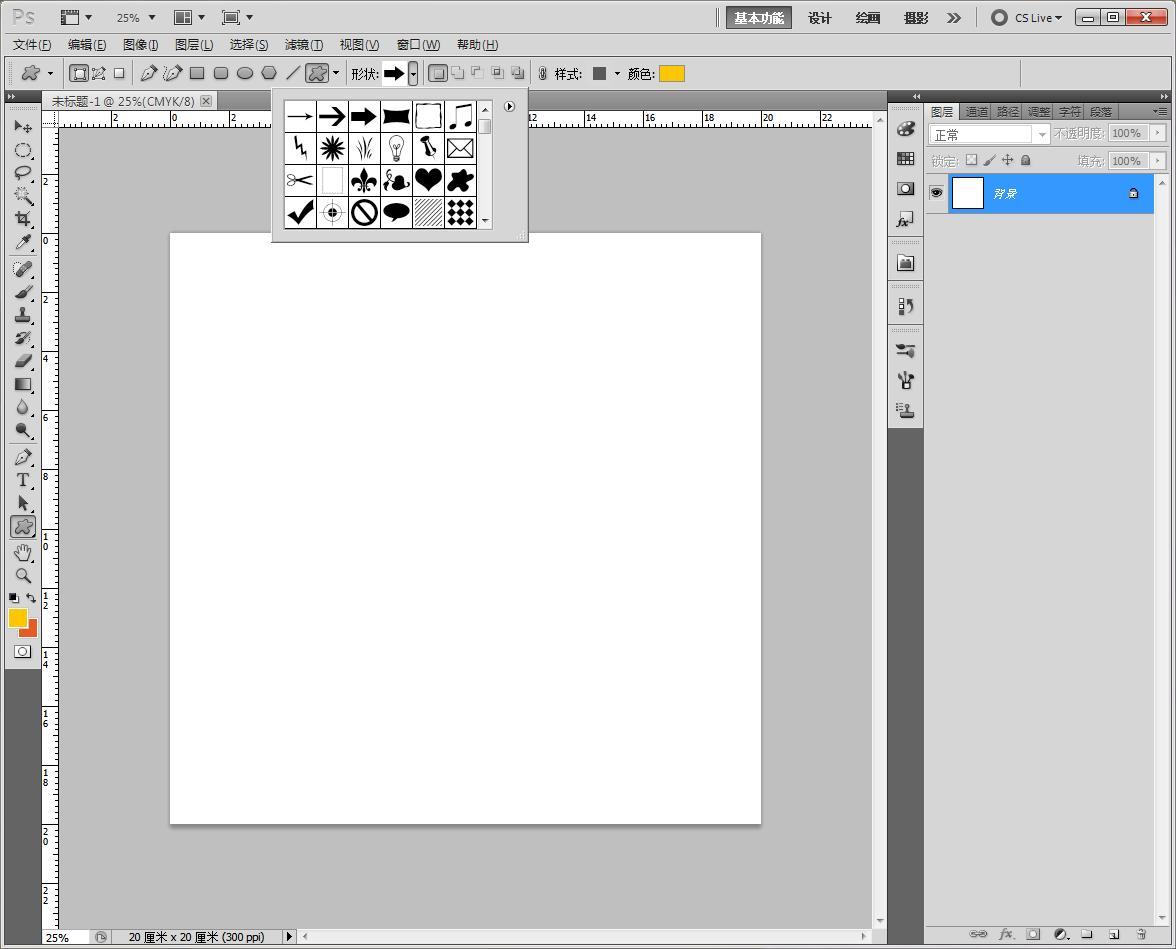
Task: Click the yellow 颜色 swatch in options bar
Action: coord(671,74)
